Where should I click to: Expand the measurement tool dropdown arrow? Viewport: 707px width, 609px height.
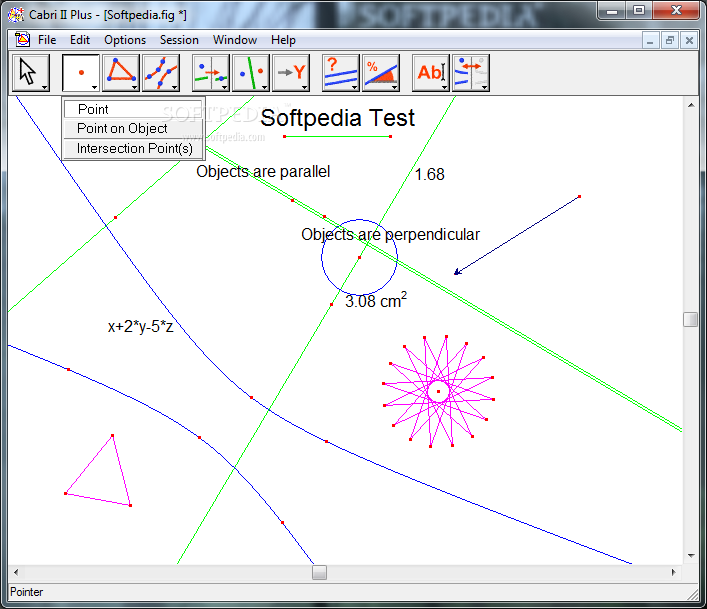(x=394, y=87)
